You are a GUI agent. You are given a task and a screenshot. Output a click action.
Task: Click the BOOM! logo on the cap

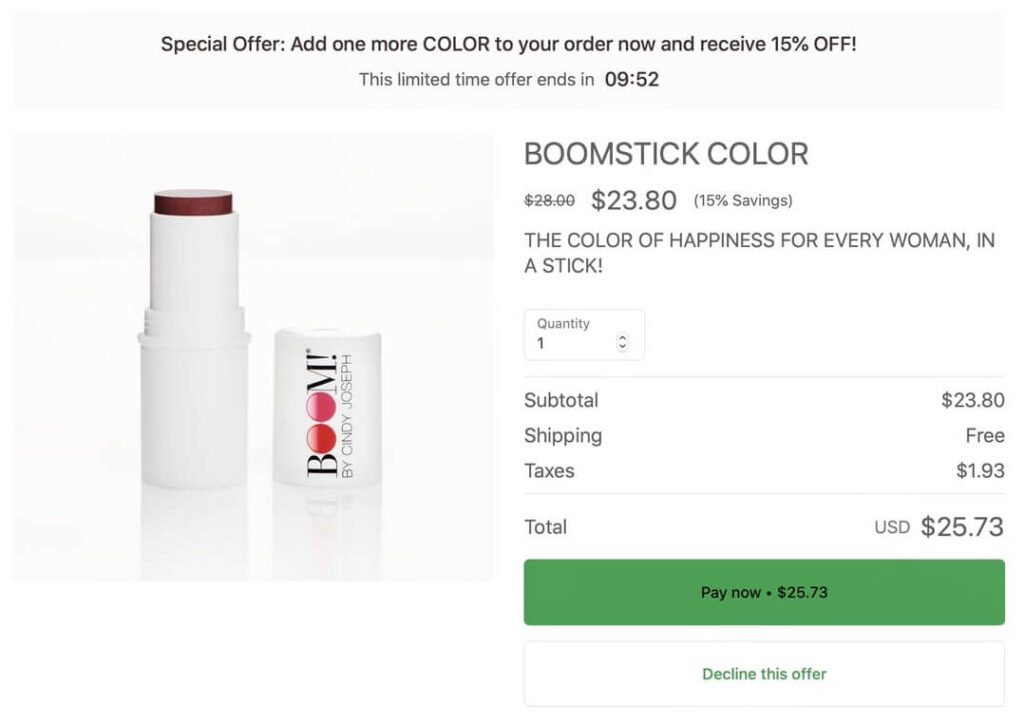click(x=322, y=412)
